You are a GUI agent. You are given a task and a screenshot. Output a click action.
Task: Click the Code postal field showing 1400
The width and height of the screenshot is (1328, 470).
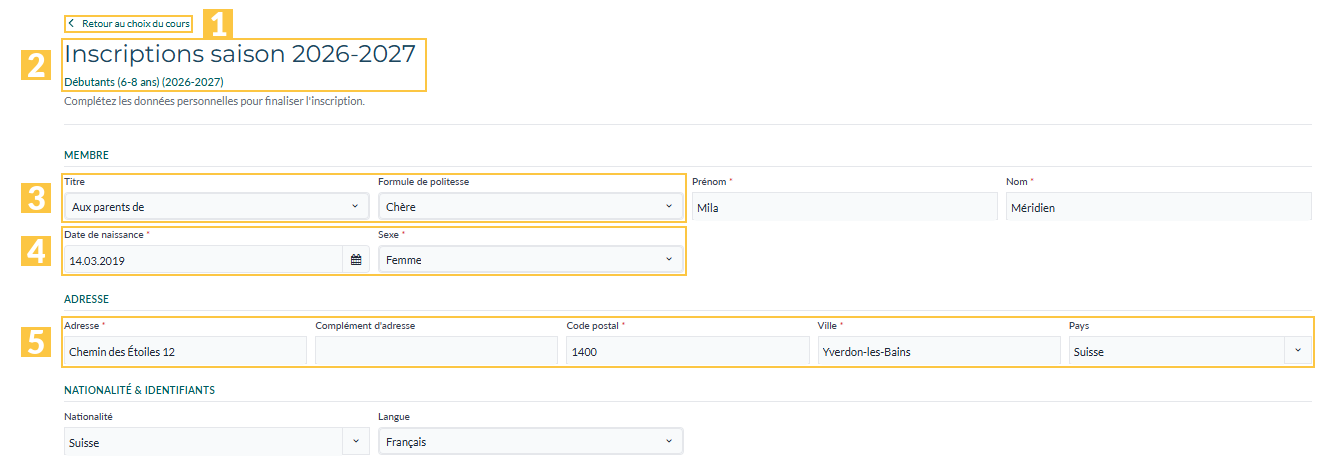pyautogui.click(x=687, y=351)
